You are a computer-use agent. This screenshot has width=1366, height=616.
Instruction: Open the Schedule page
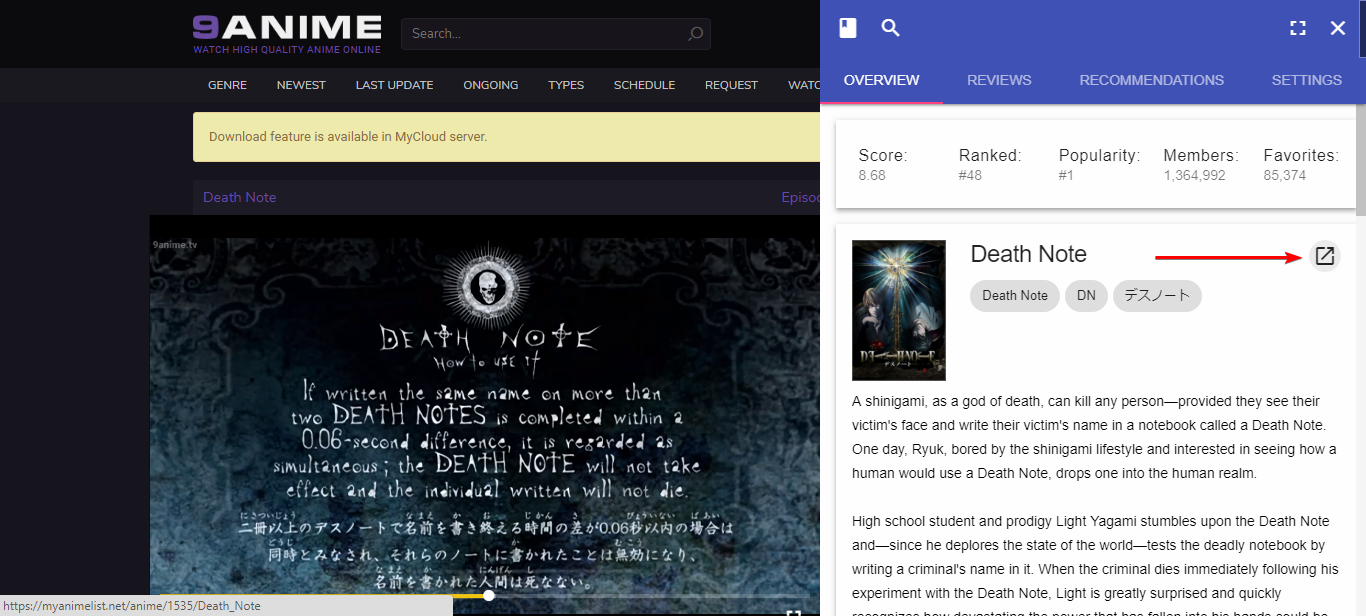644,85
